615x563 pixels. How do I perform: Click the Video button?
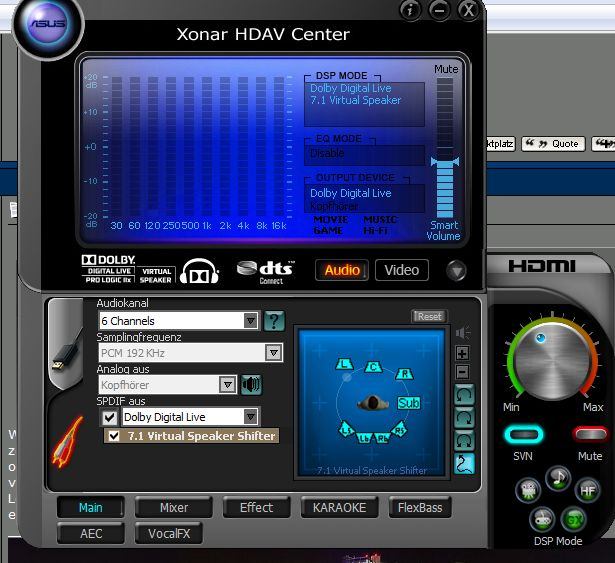402,270
